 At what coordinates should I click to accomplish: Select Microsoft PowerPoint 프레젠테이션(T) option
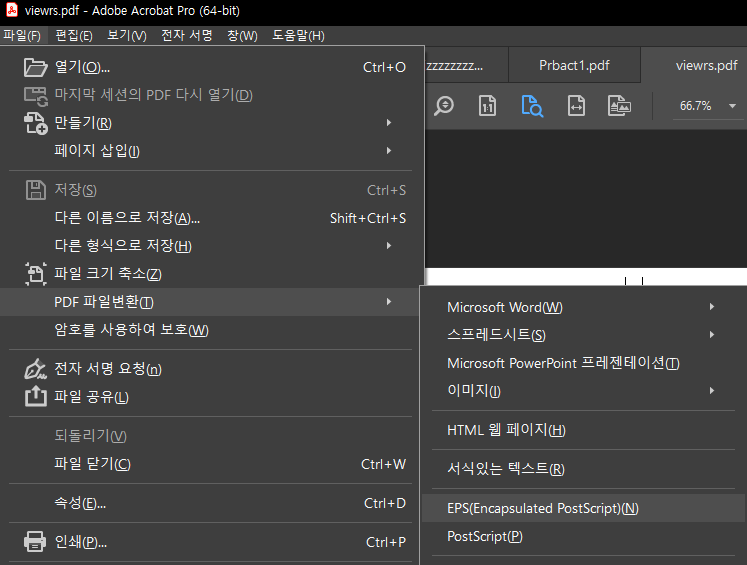(584, 363)
